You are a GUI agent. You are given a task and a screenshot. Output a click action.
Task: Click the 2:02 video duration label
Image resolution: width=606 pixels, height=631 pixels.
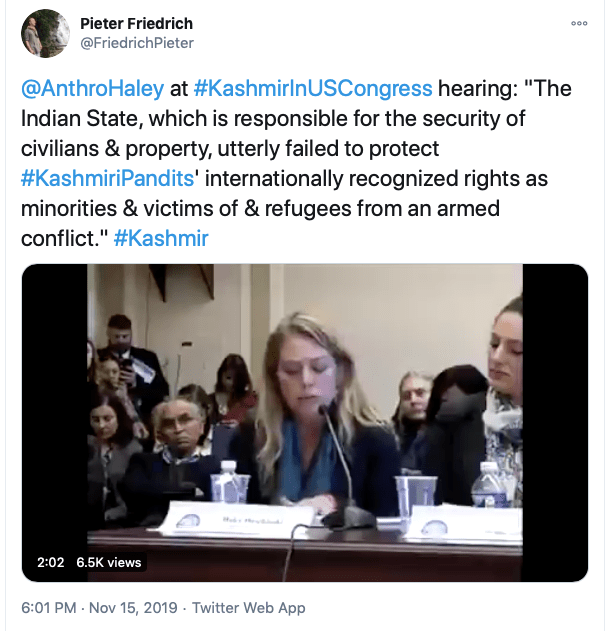[x=51, y=562]
